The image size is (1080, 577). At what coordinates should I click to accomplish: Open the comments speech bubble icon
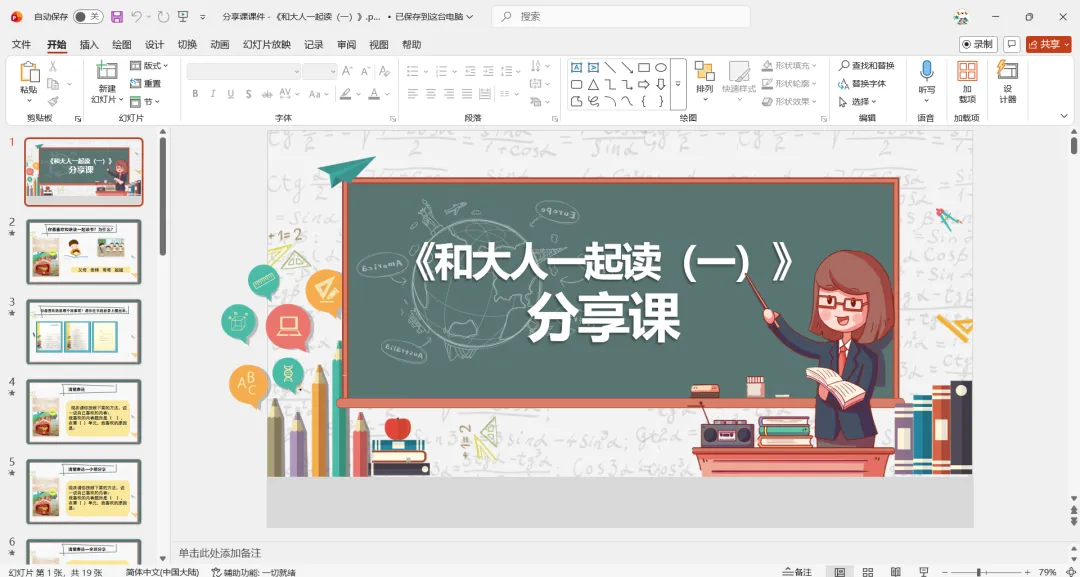pyautogui.click(x=1012, y=45)
